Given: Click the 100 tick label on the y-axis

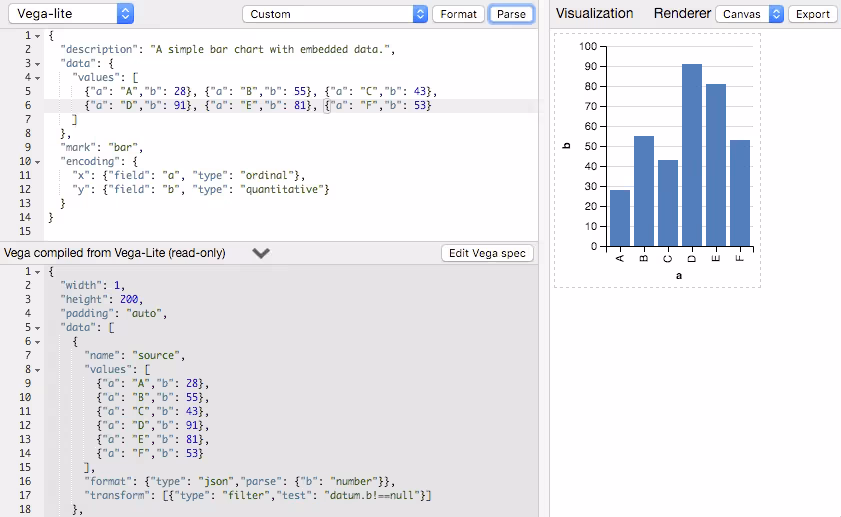Looking at the screenshot, I should coord(588,46).
